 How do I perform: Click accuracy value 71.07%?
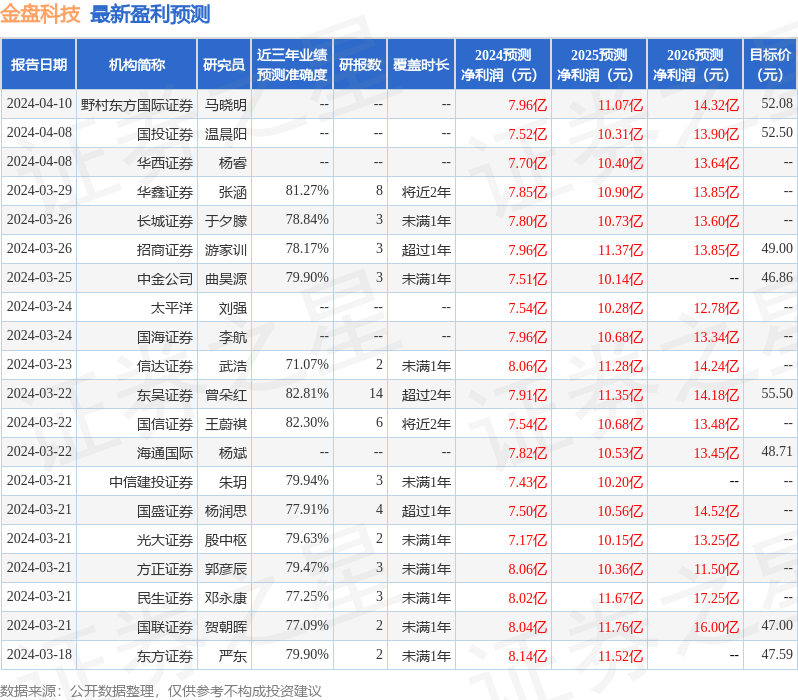point(307,365)
